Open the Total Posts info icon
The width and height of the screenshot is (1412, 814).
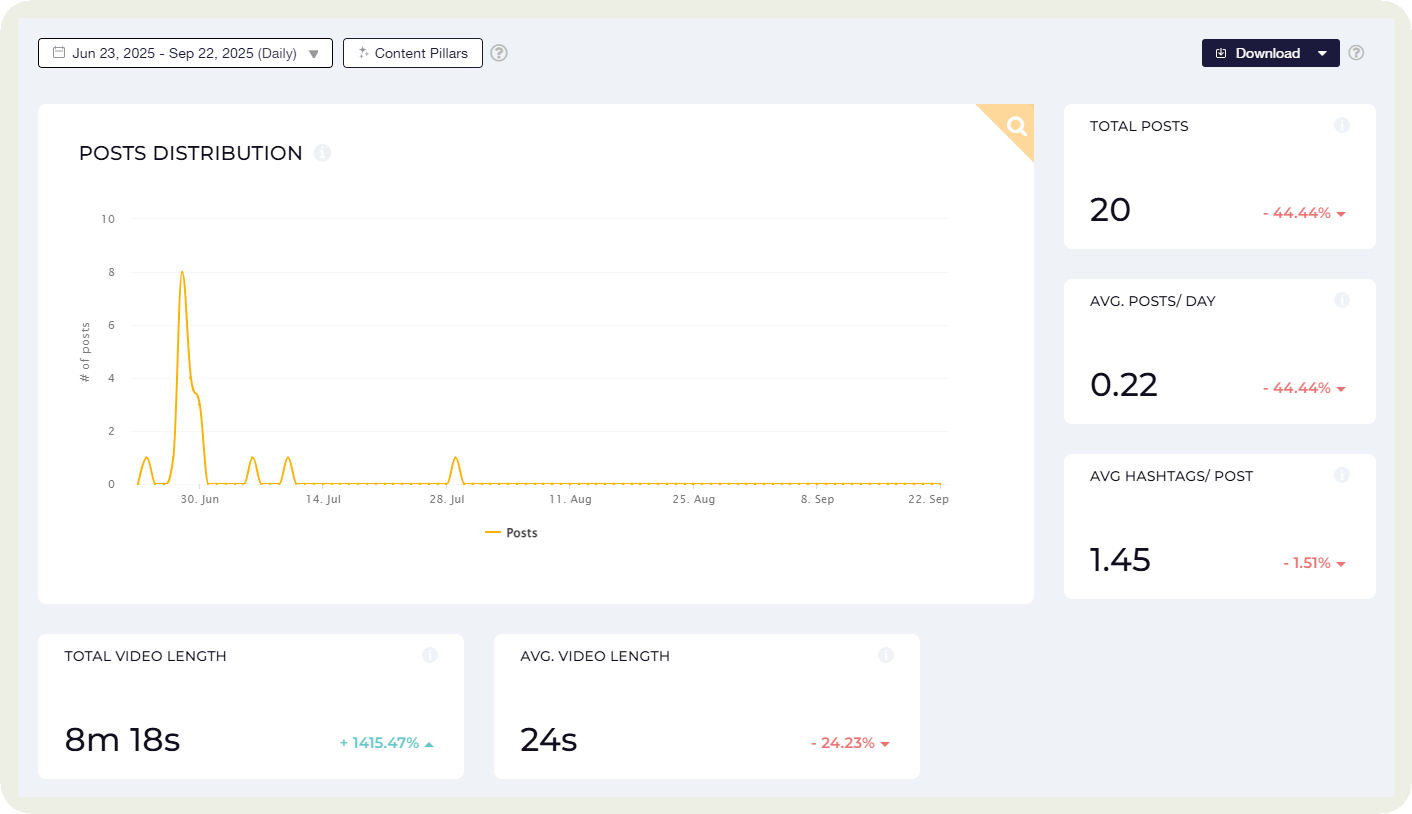coord(1342,125)
